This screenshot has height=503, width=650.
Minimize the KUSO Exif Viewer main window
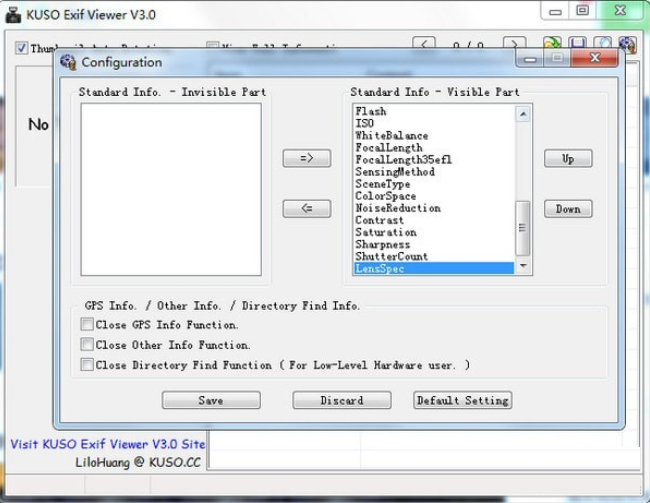click(555, 11)
